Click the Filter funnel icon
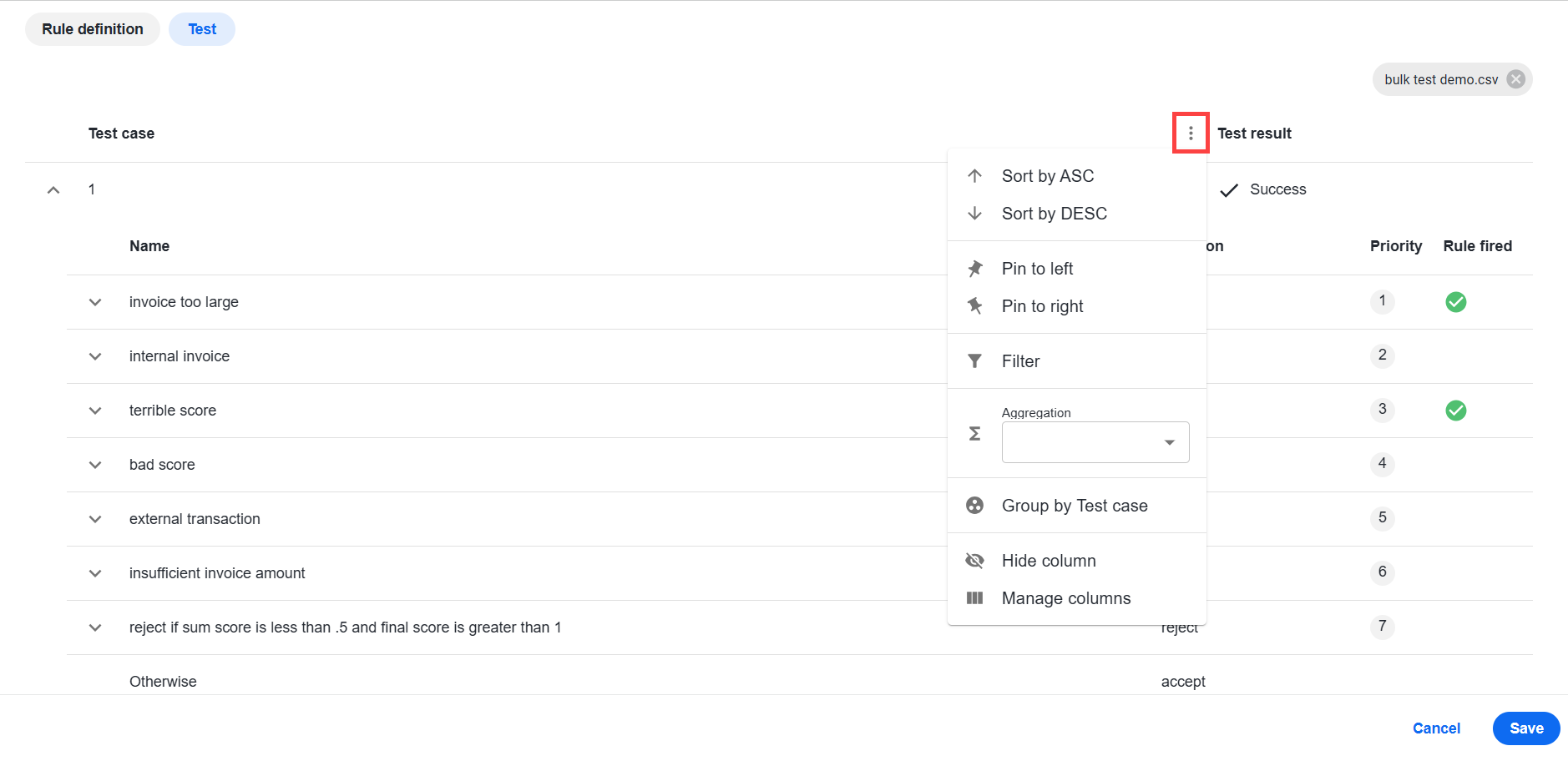Image resolution: width=1568 pixels, height=761 pixels. [974, 361]
